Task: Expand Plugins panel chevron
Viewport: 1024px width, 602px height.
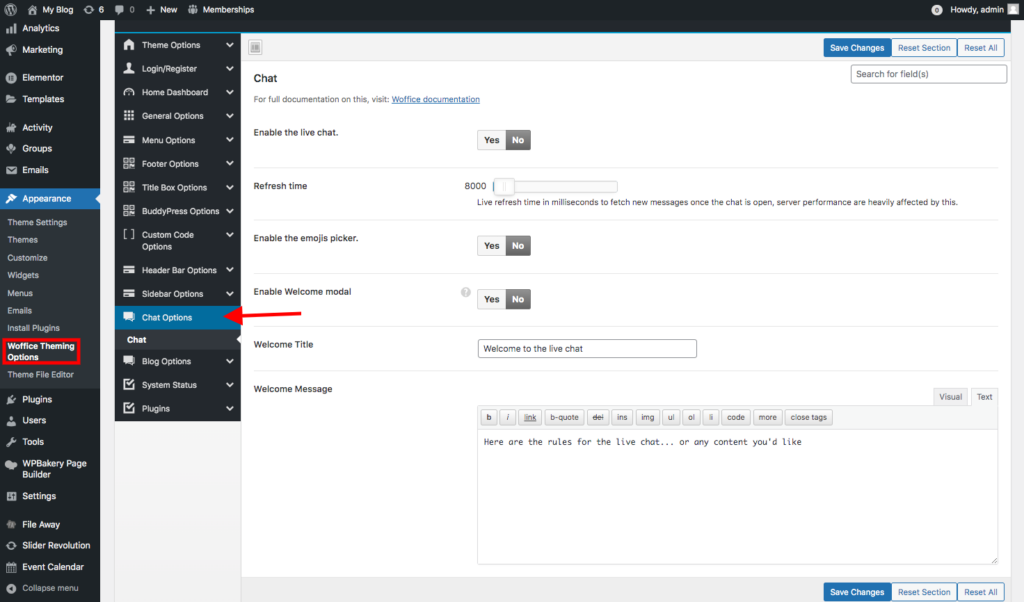Action: [230, 408]
